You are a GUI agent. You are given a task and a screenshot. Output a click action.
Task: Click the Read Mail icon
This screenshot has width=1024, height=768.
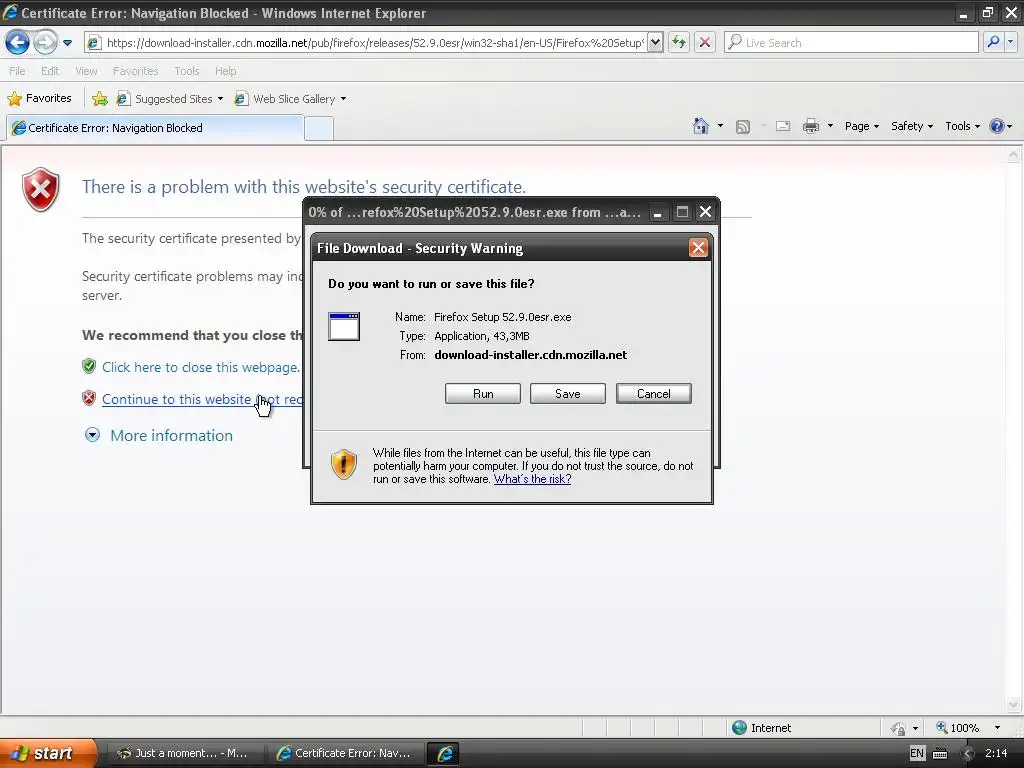coord(782,127)
